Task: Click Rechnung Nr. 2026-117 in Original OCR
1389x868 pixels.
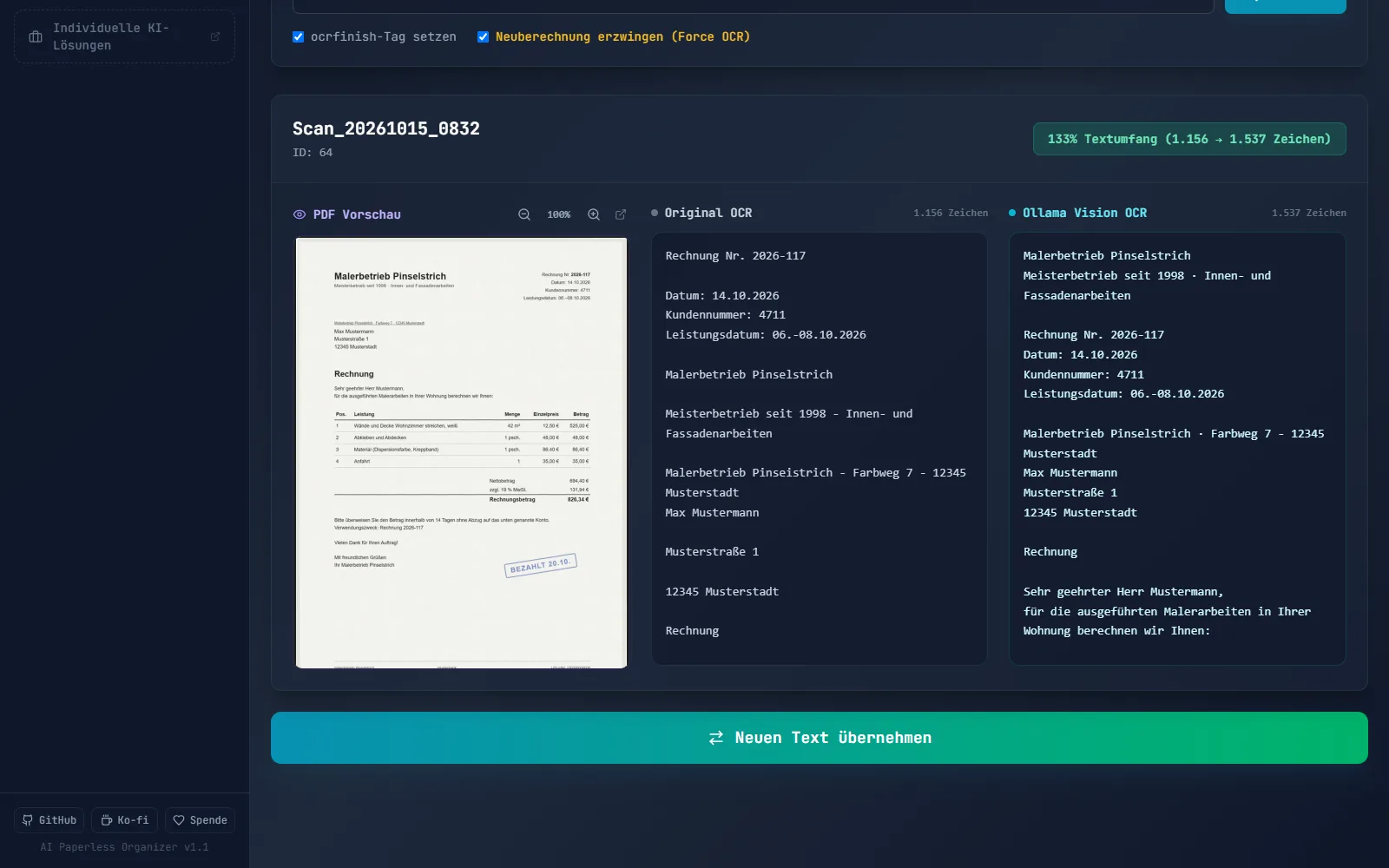Action: coord(735,256)
